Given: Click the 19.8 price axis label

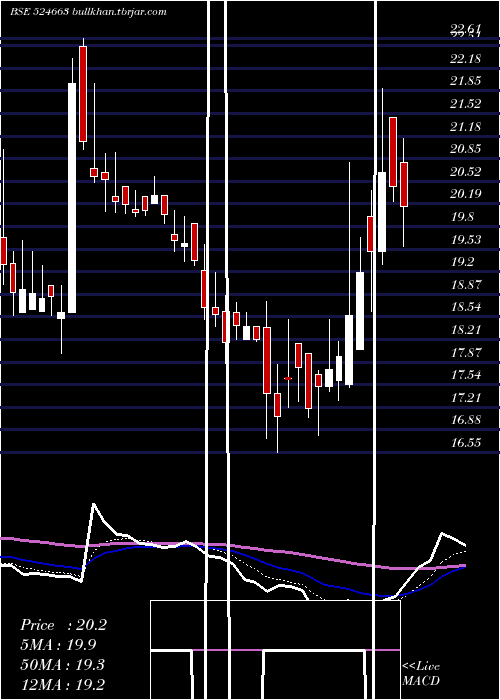Looking at the screenshot, I should [462, 217].
